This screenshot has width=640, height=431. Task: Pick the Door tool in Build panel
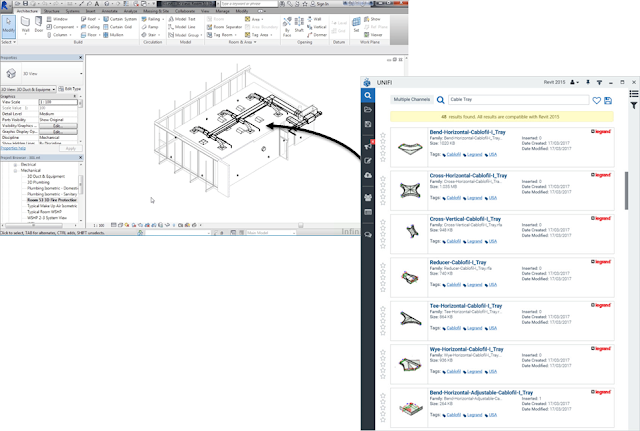[x=38, y=25]
